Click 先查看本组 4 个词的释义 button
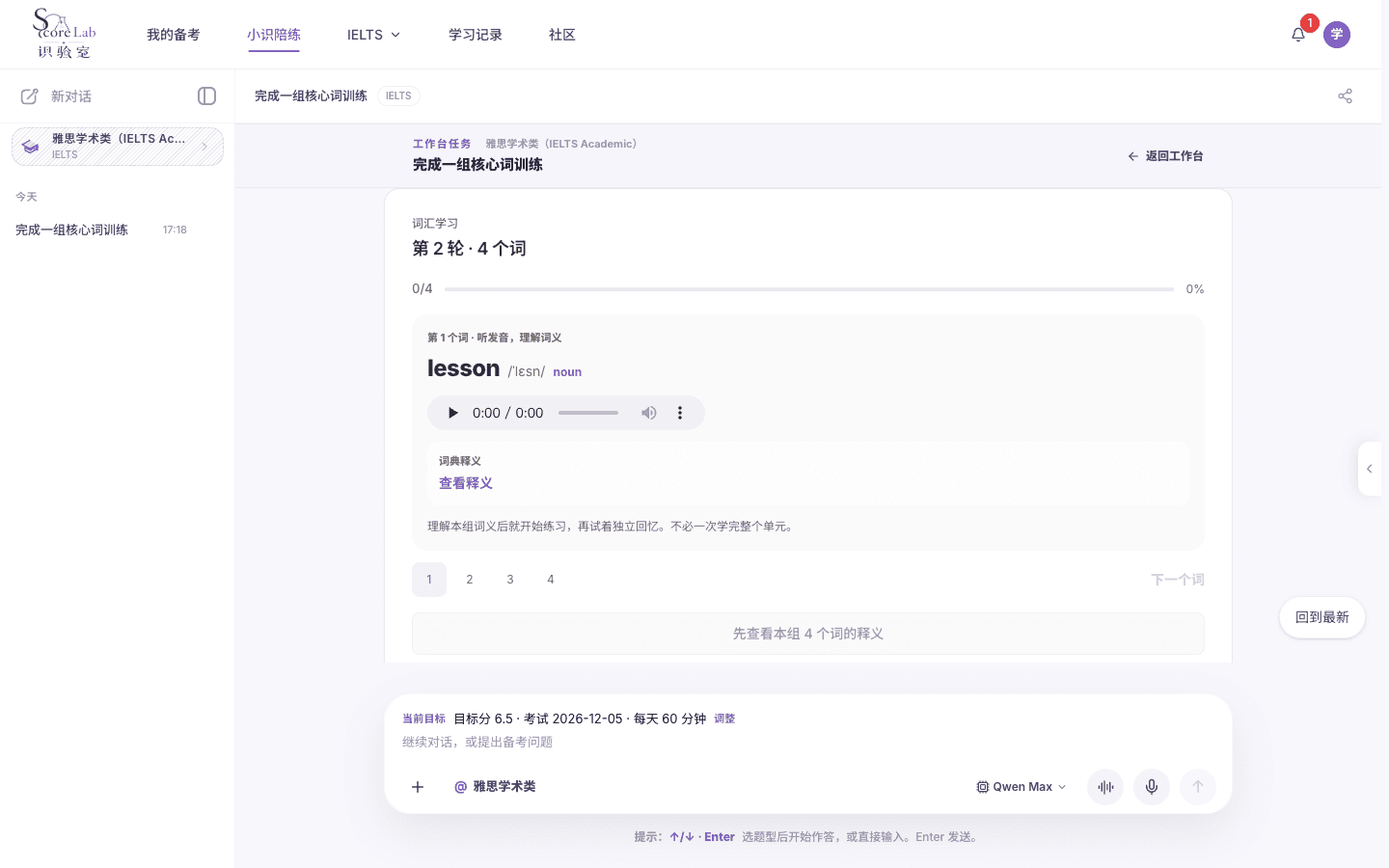Image resolution: width=1389 pixels, height=868 pixels. coord(808,634)
